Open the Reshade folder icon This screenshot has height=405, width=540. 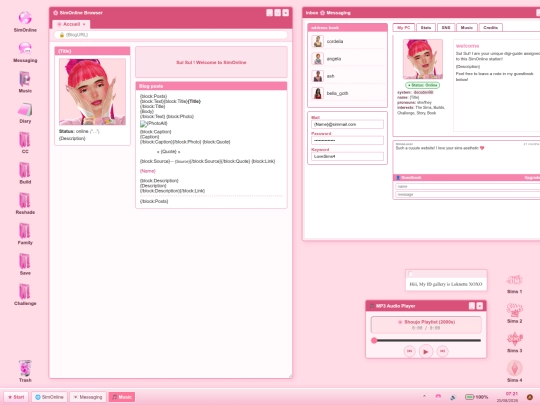[x=25, y=204]
